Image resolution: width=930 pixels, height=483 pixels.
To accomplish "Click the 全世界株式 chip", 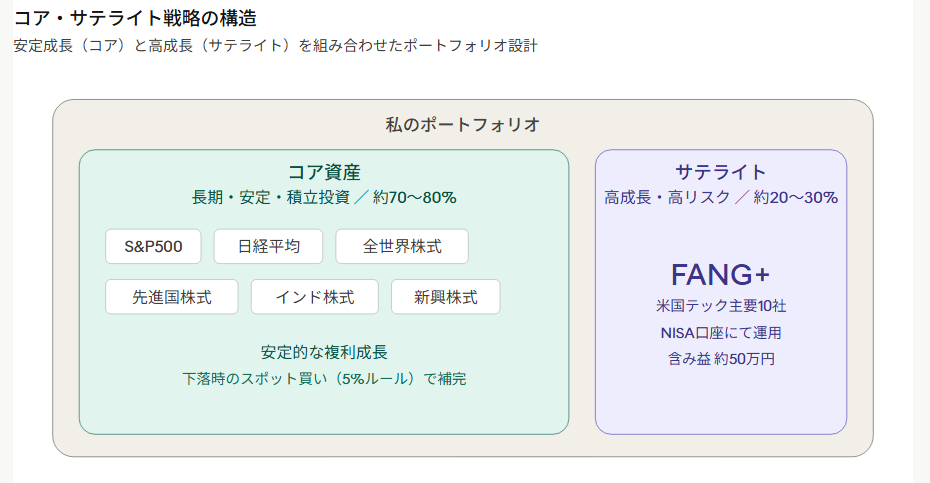I will [x=402, y=246].
